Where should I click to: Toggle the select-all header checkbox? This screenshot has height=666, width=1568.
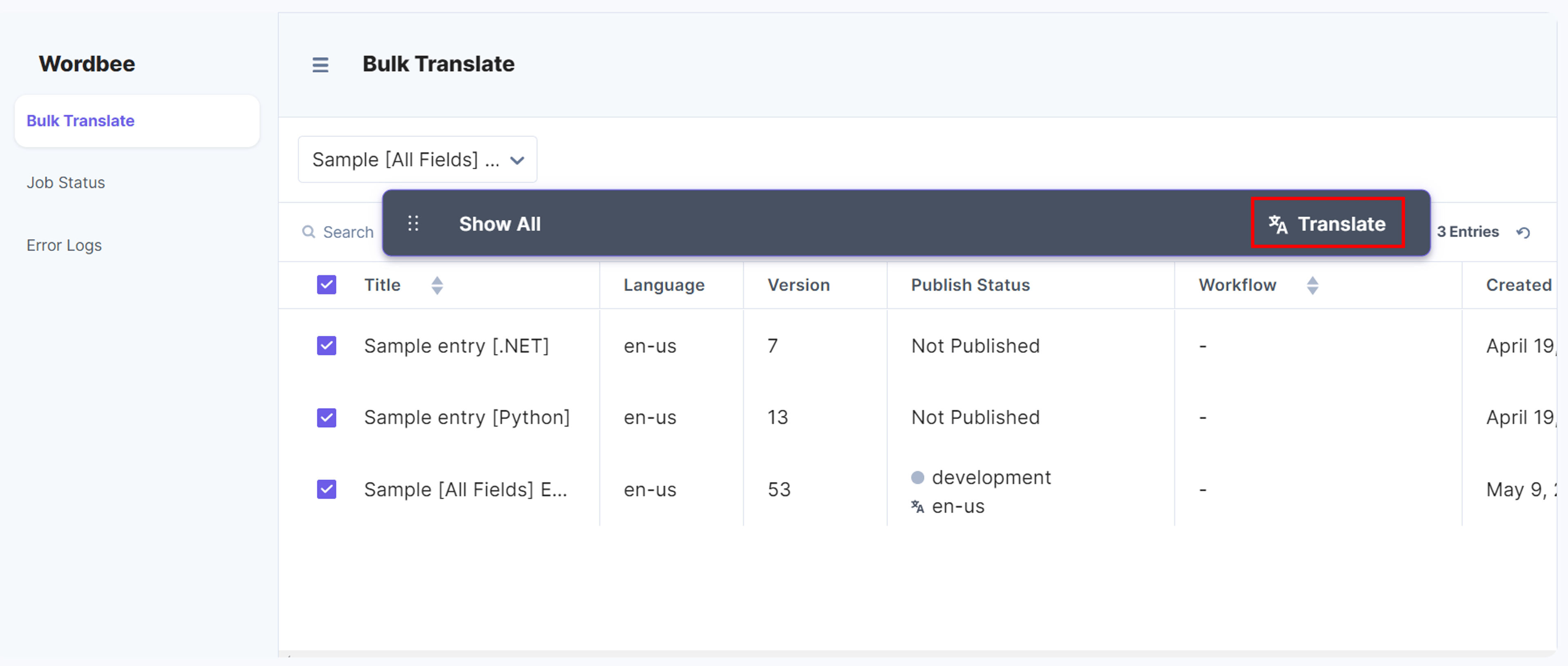326,285
